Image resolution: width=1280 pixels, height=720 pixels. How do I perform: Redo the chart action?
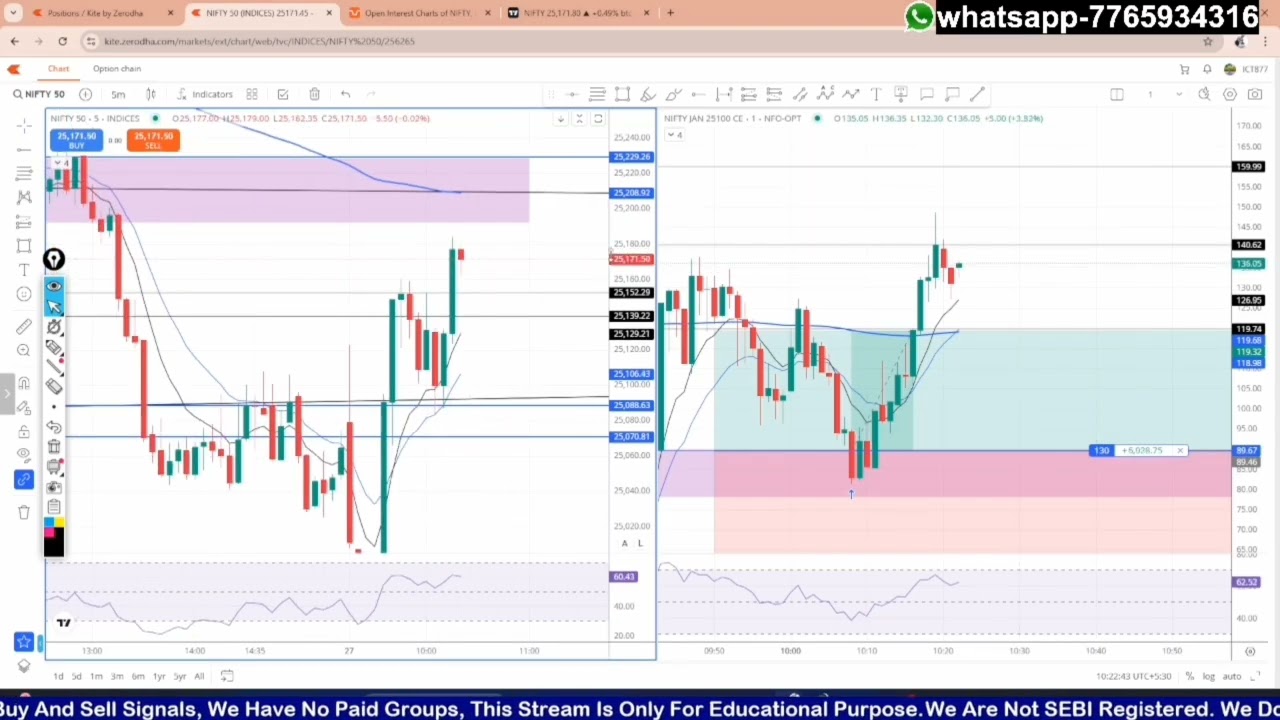[371, 94]
